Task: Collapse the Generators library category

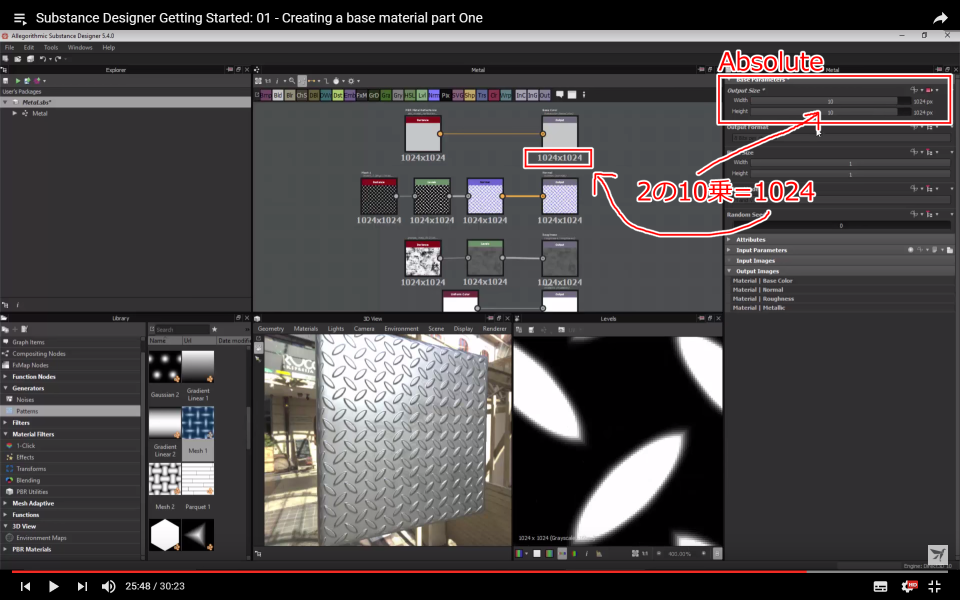Action: (x=6, y=388)
